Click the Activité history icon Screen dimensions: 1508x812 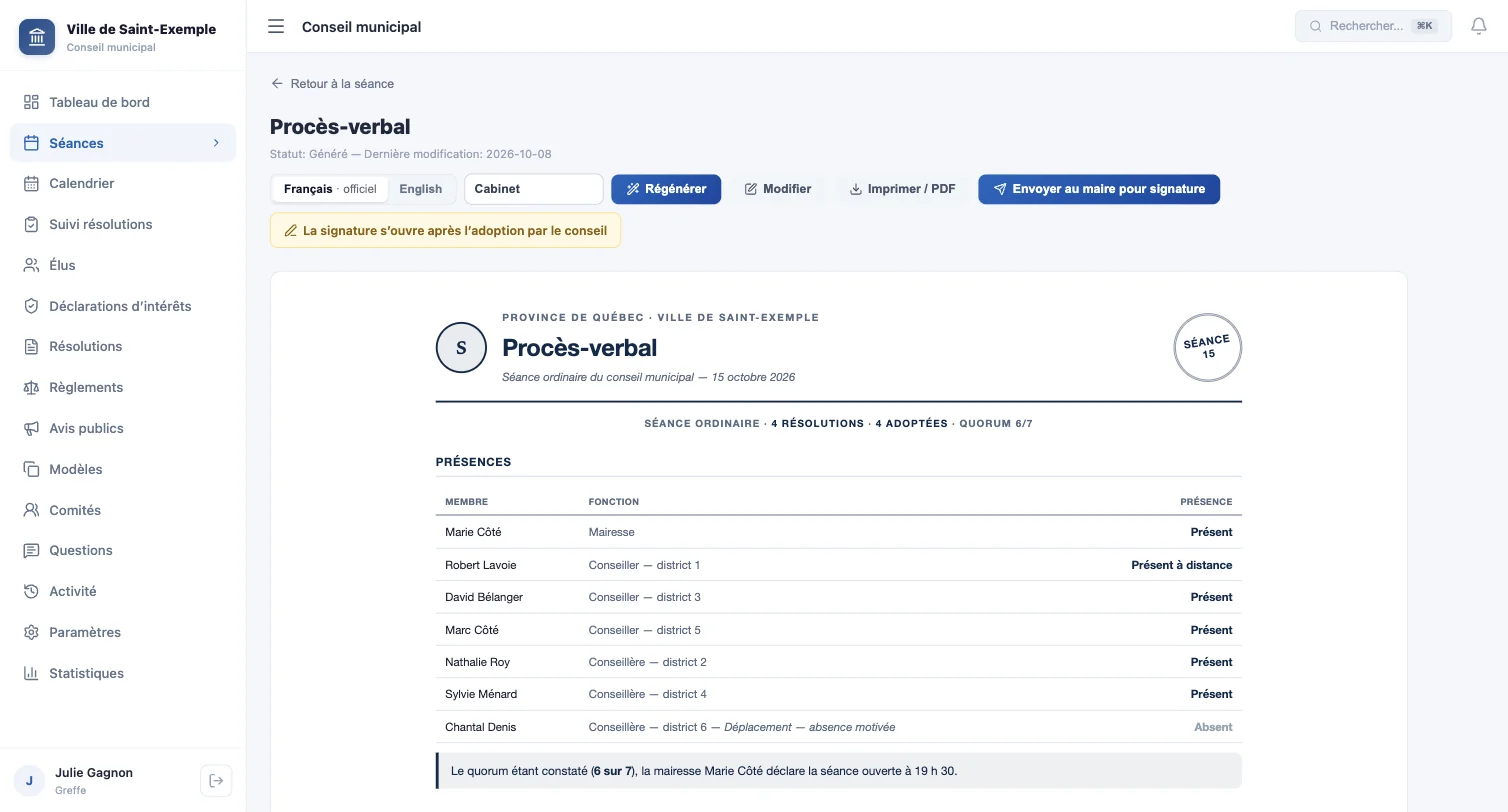coord(31,591)
